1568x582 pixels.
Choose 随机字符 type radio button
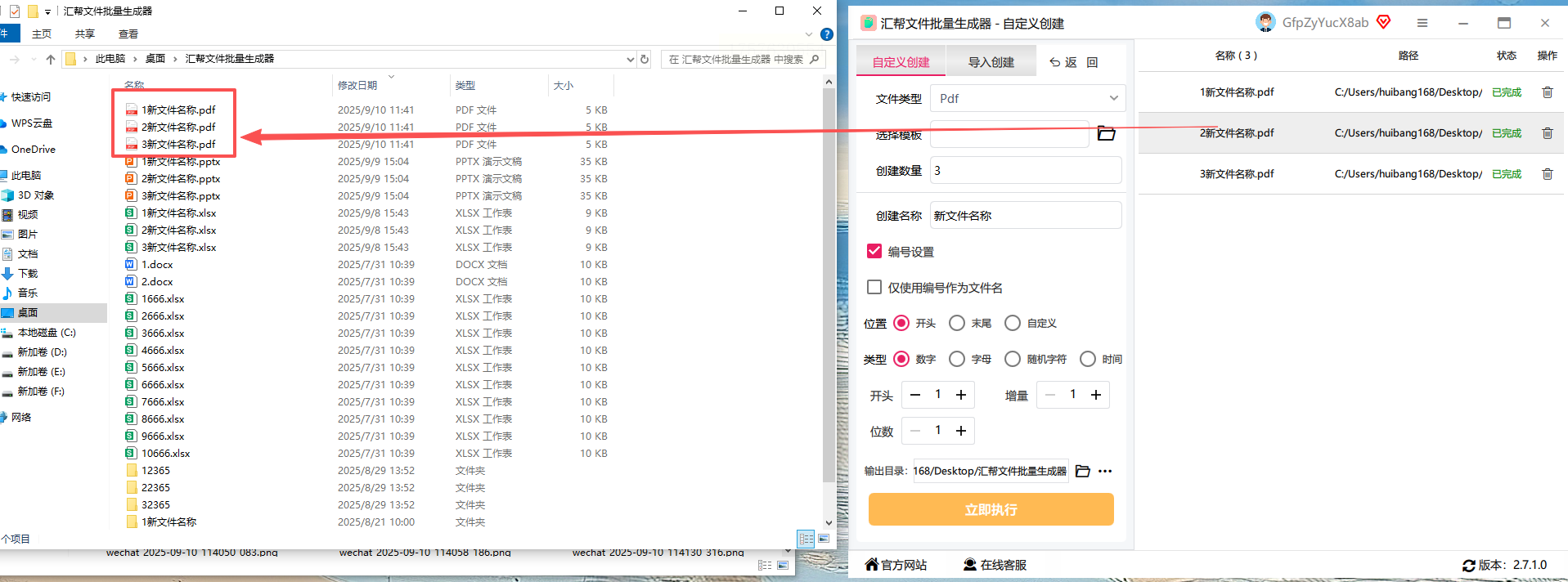1013,359
